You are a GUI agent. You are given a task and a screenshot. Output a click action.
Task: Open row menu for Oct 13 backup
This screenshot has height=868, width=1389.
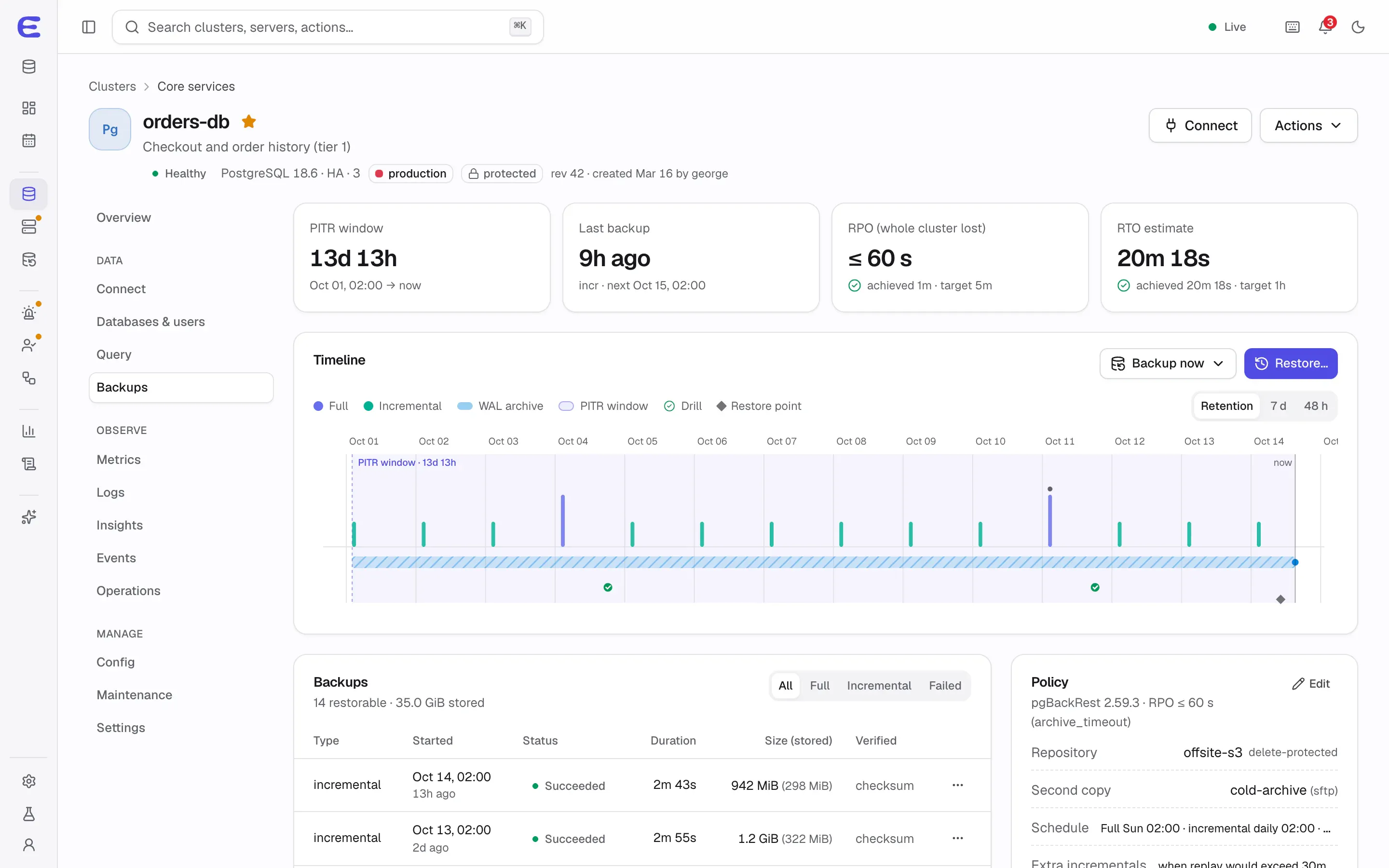tap(957, 838)
